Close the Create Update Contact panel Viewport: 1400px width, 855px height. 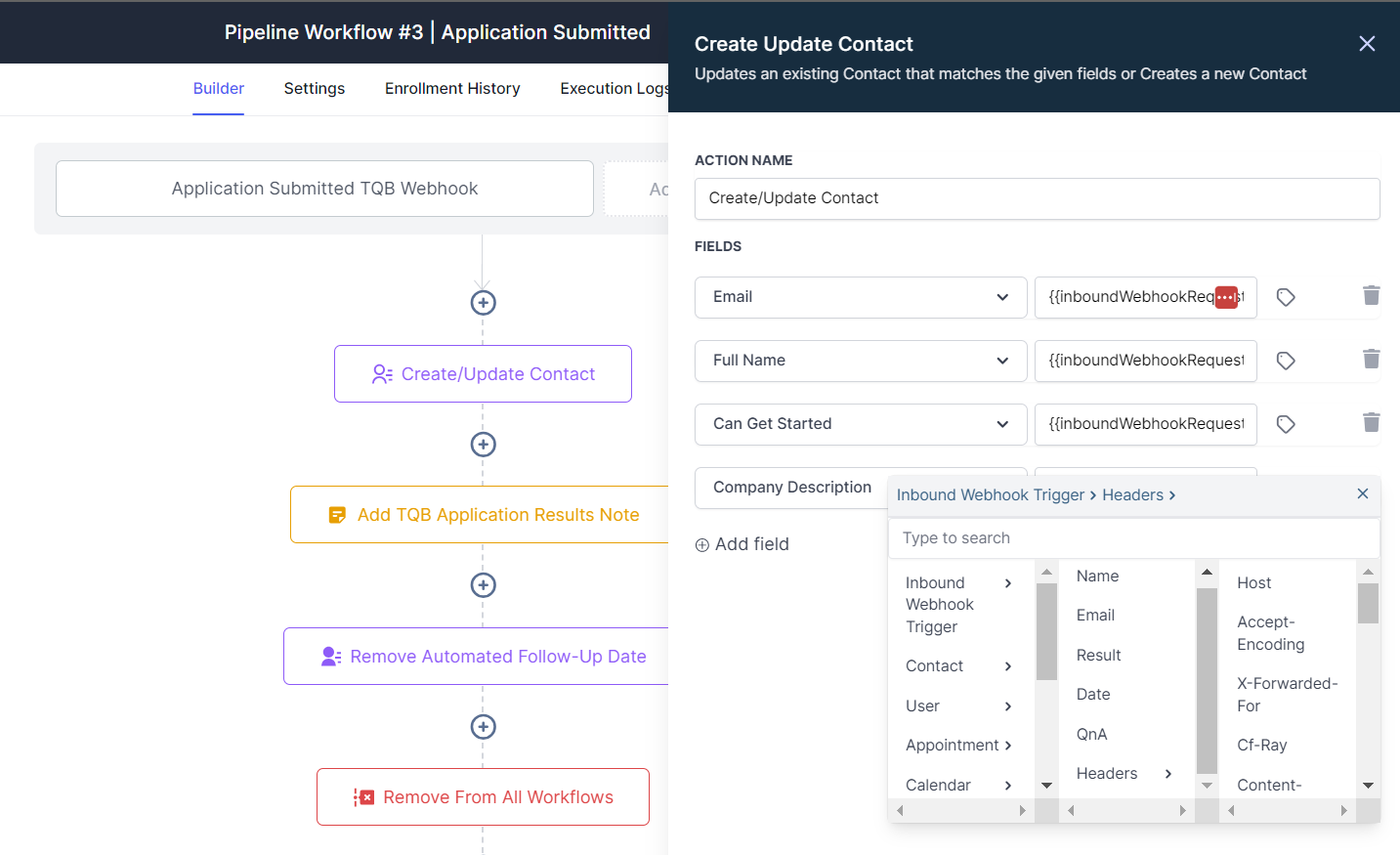pos(1367,44)
